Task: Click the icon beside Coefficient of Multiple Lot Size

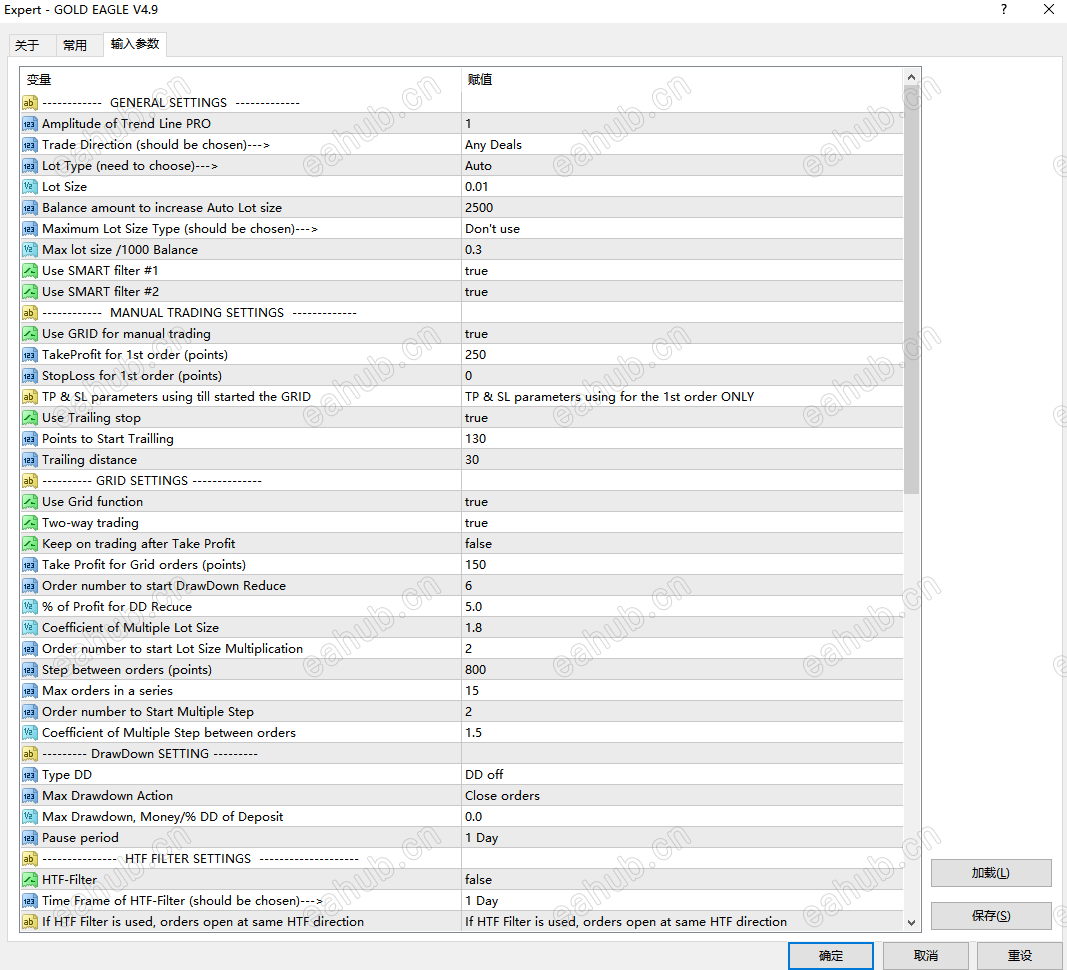Action: [29, 628]
